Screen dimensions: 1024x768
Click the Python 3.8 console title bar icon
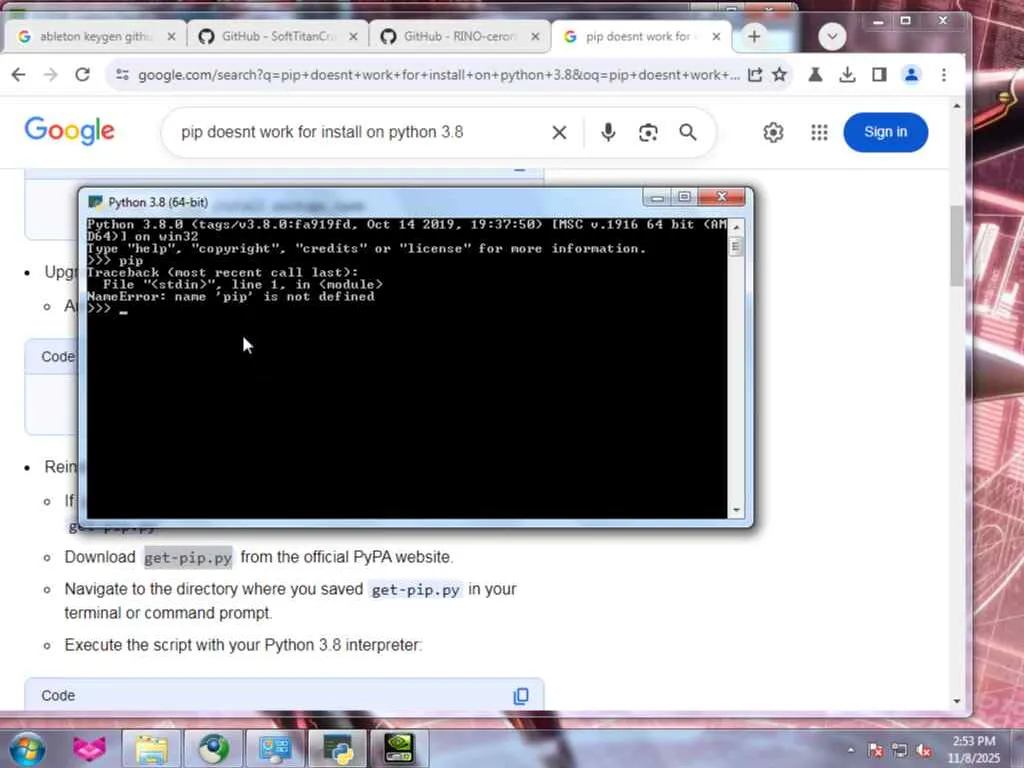[x=95, y=202]
